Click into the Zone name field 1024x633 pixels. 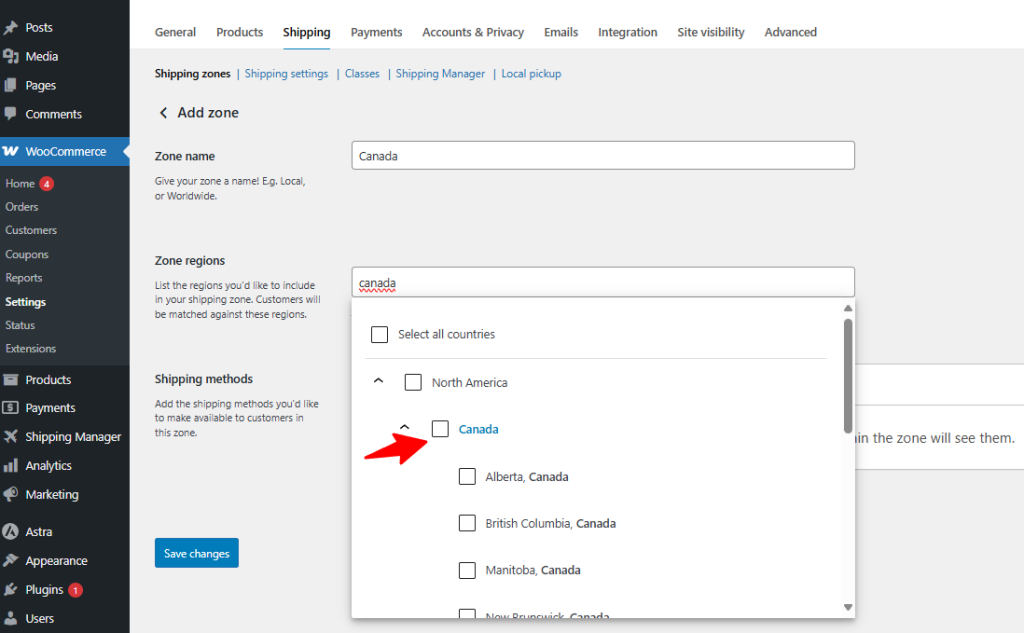coord(603,156)
